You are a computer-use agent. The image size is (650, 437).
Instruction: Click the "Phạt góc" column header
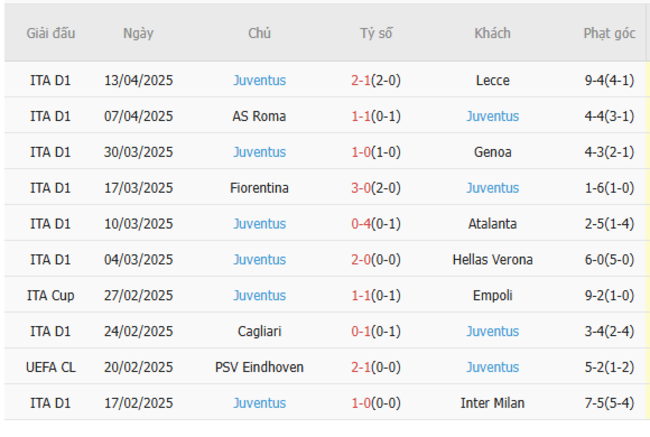(609, 33)
